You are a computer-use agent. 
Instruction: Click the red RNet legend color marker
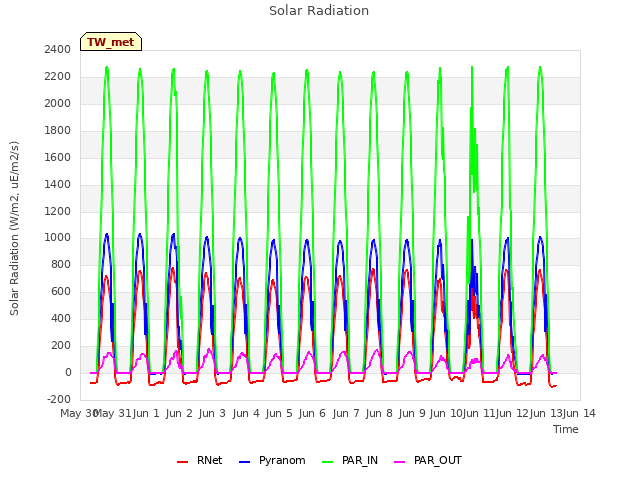point(182,462)
